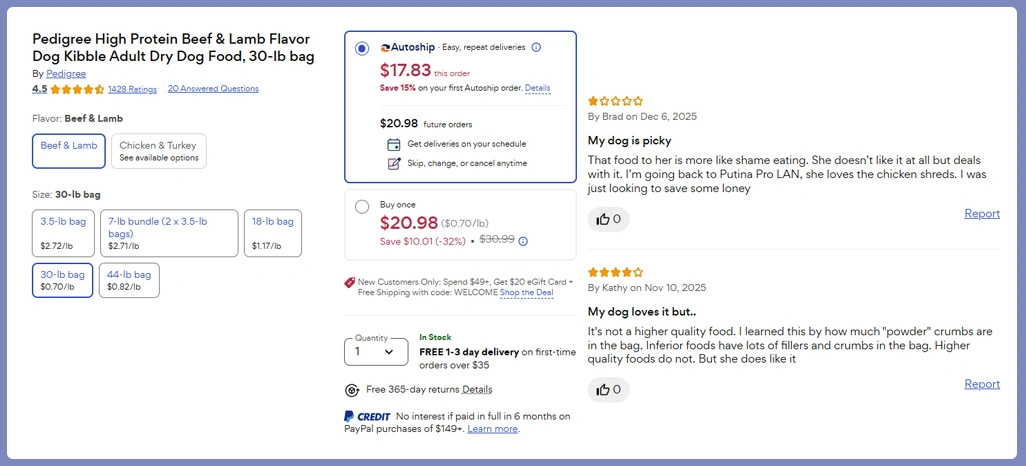Screen dimensions: 1026x466
Task: Open the Pedigree brand link
Action: (x=66, y=74)
